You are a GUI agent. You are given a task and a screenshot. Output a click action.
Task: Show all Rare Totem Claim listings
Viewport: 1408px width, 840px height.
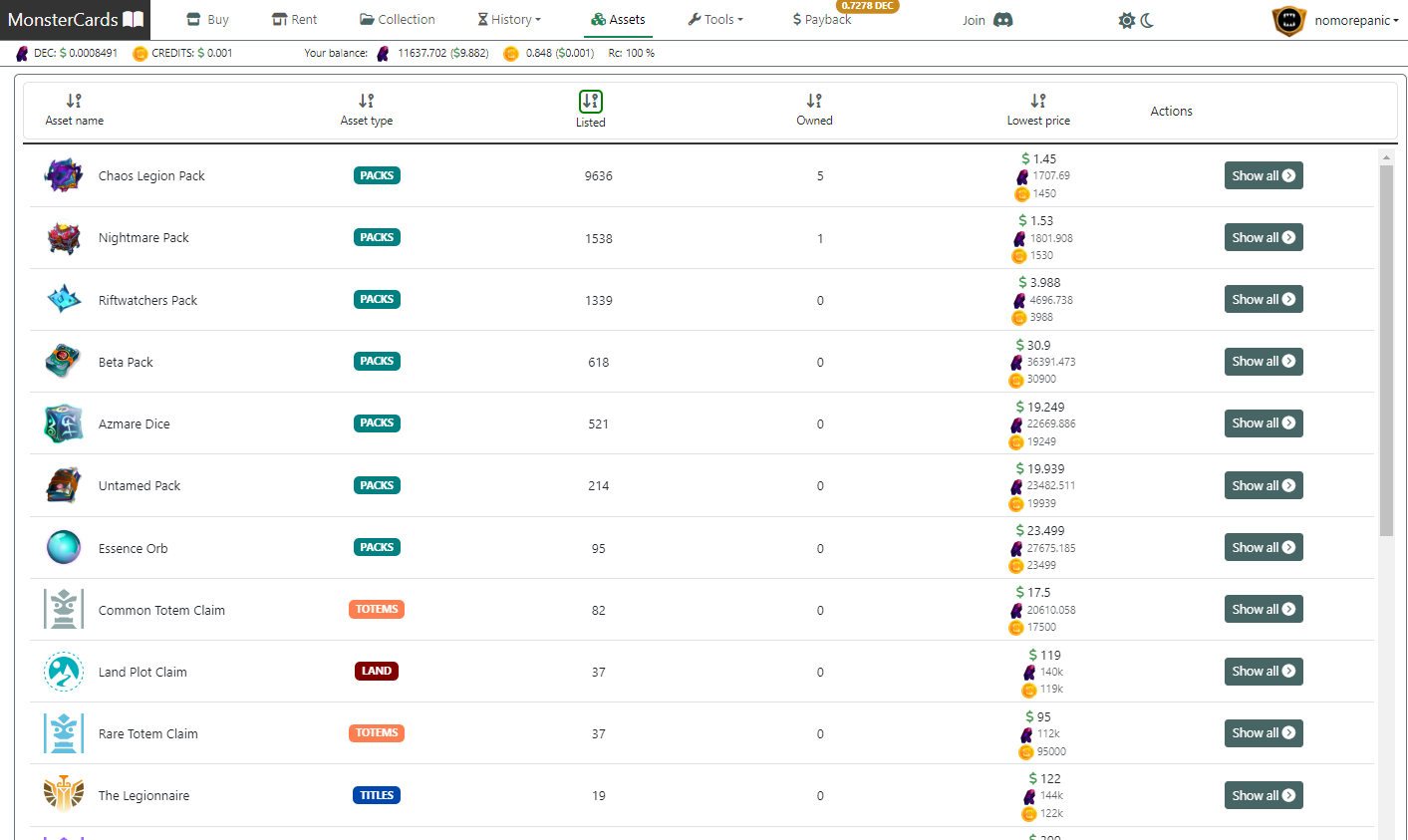coord(1264,733)
